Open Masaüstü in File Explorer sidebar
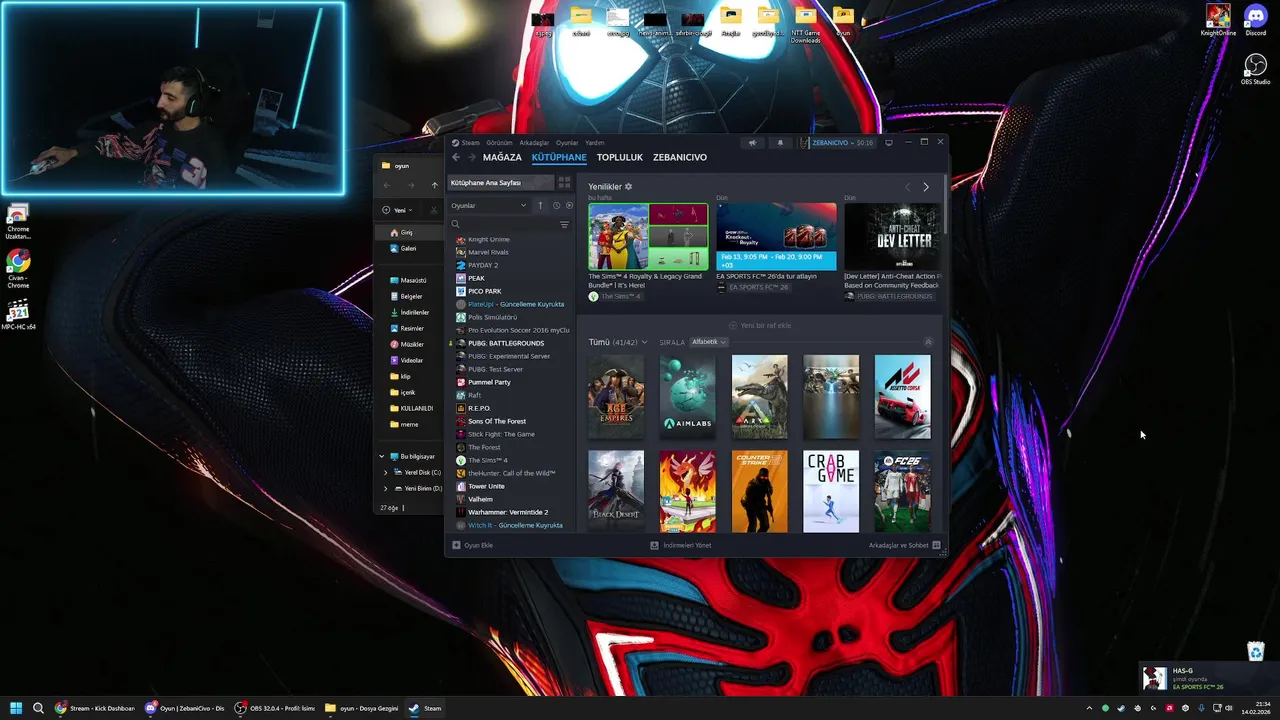Viewport: 1280px width, 720px height. coord(412,280)
